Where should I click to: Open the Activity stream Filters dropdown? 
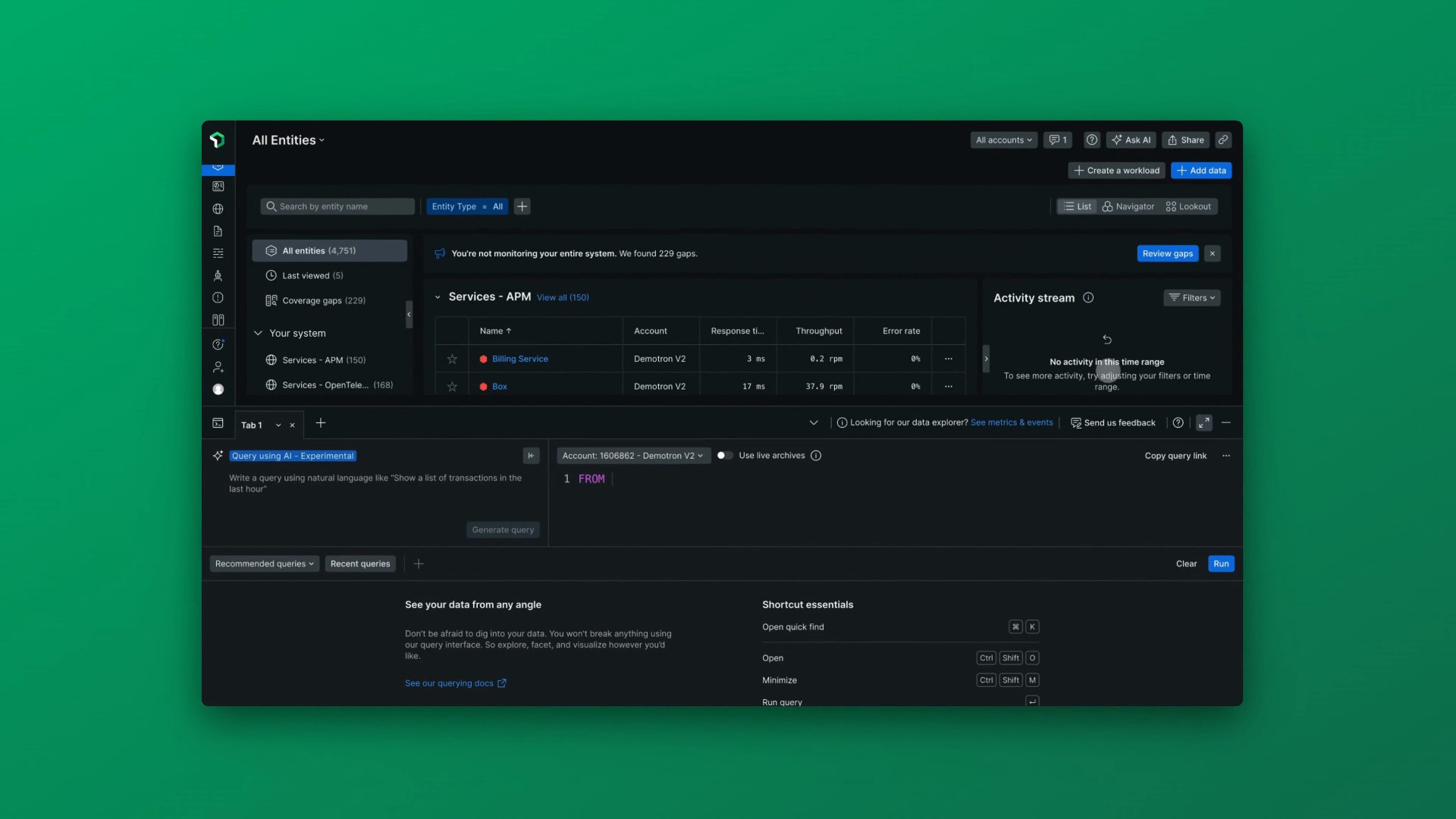(1192, 298)
